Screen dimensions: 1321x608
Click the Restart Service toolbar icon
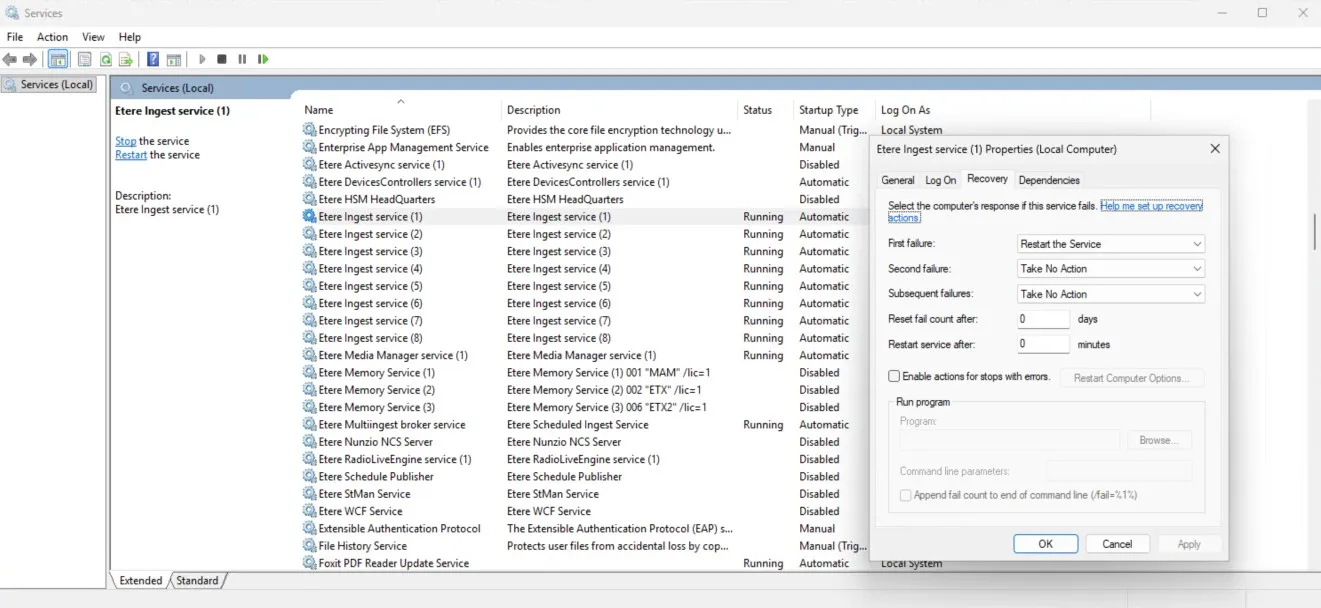[263, 60]
